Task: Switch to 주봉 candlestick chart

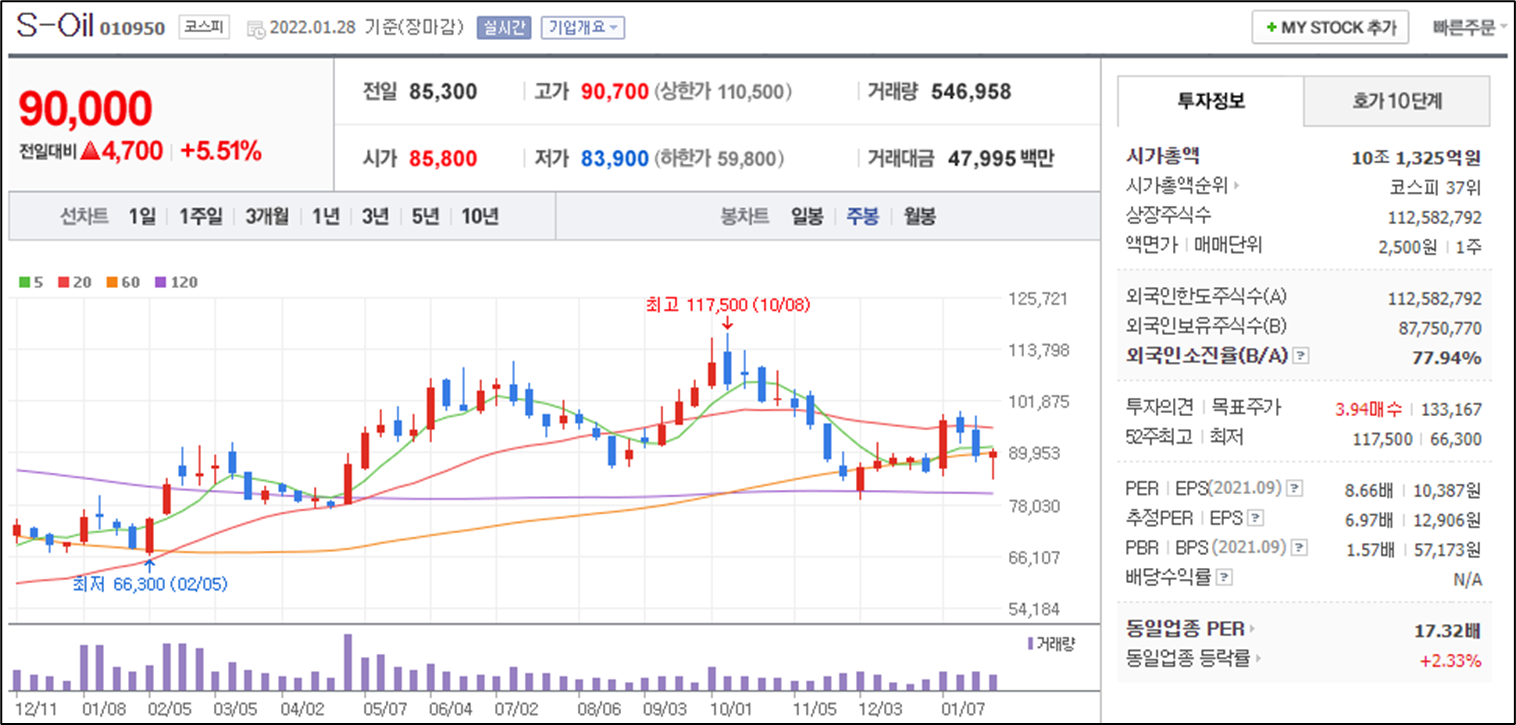Action: [863, 216]
